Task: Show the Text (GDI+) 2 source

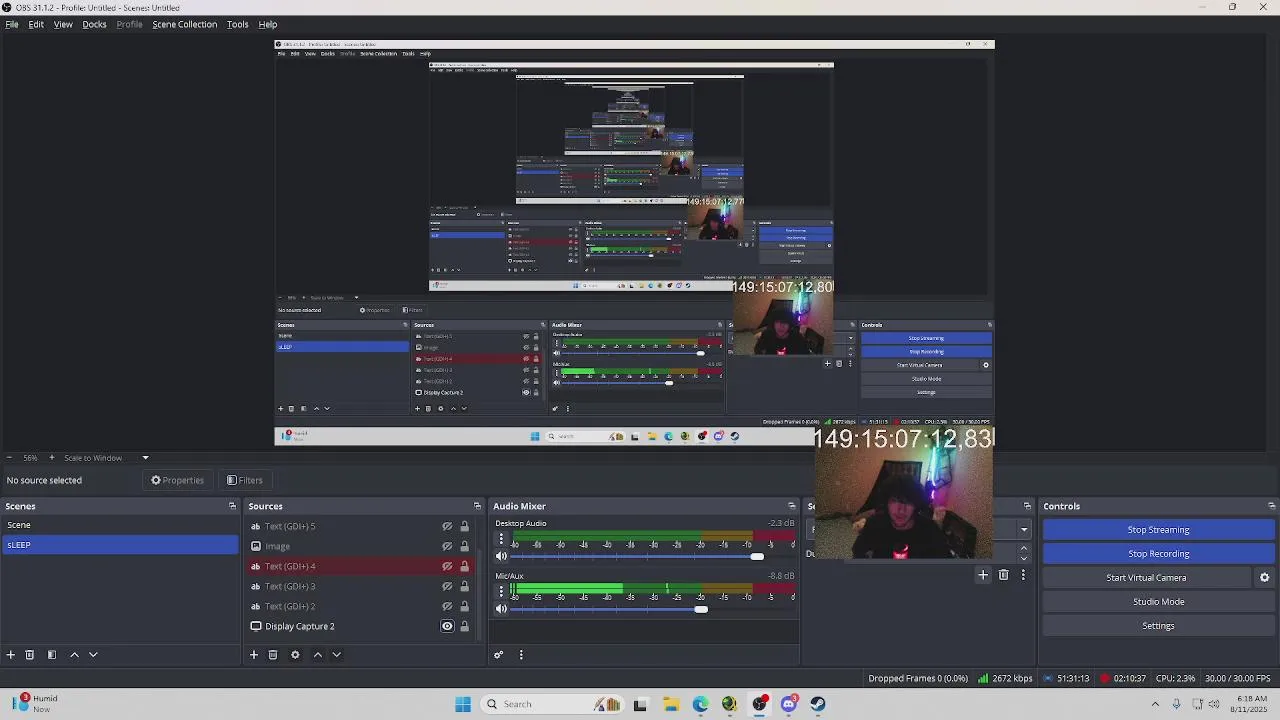Action: 447,606
